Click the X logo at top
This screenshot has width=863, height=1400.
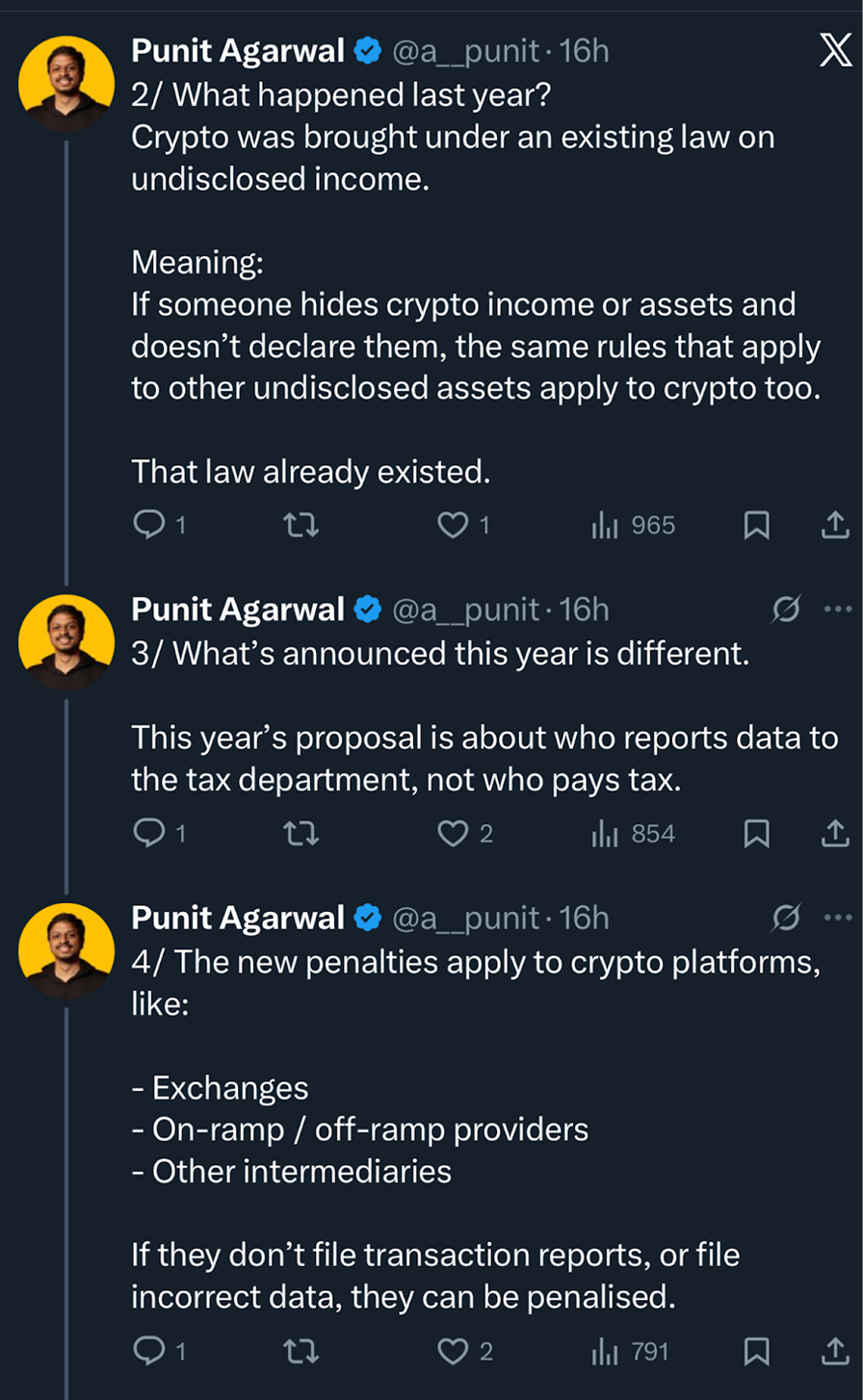coord(834,50)
